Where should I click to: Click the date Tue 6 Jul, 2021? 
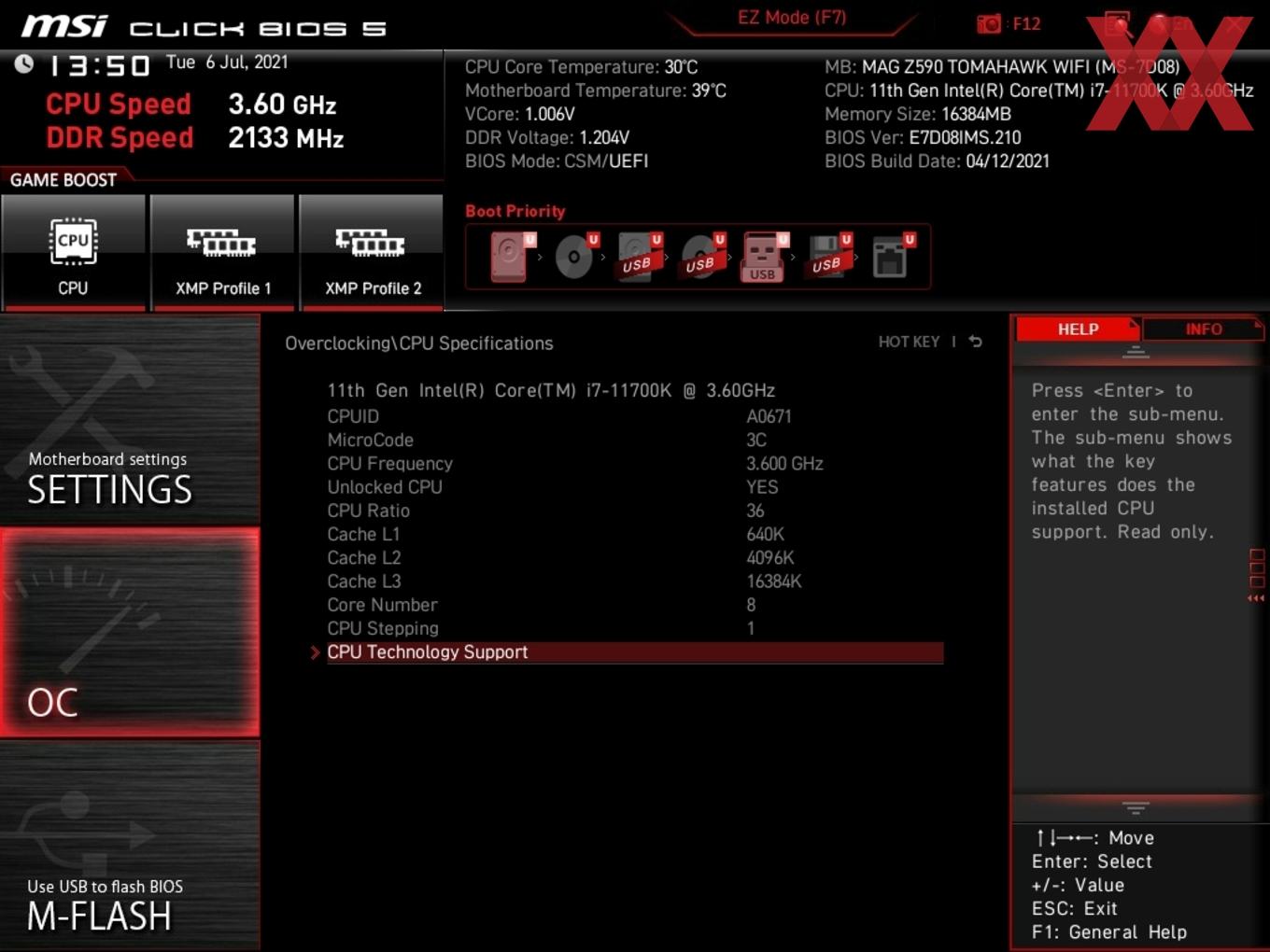(227, 63)
